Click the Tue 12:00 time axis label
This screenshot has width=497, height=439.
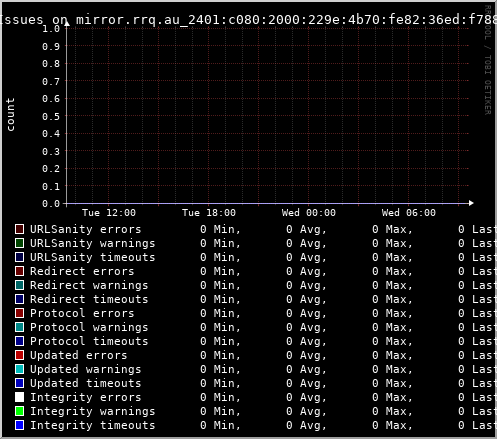coord(109,213)
